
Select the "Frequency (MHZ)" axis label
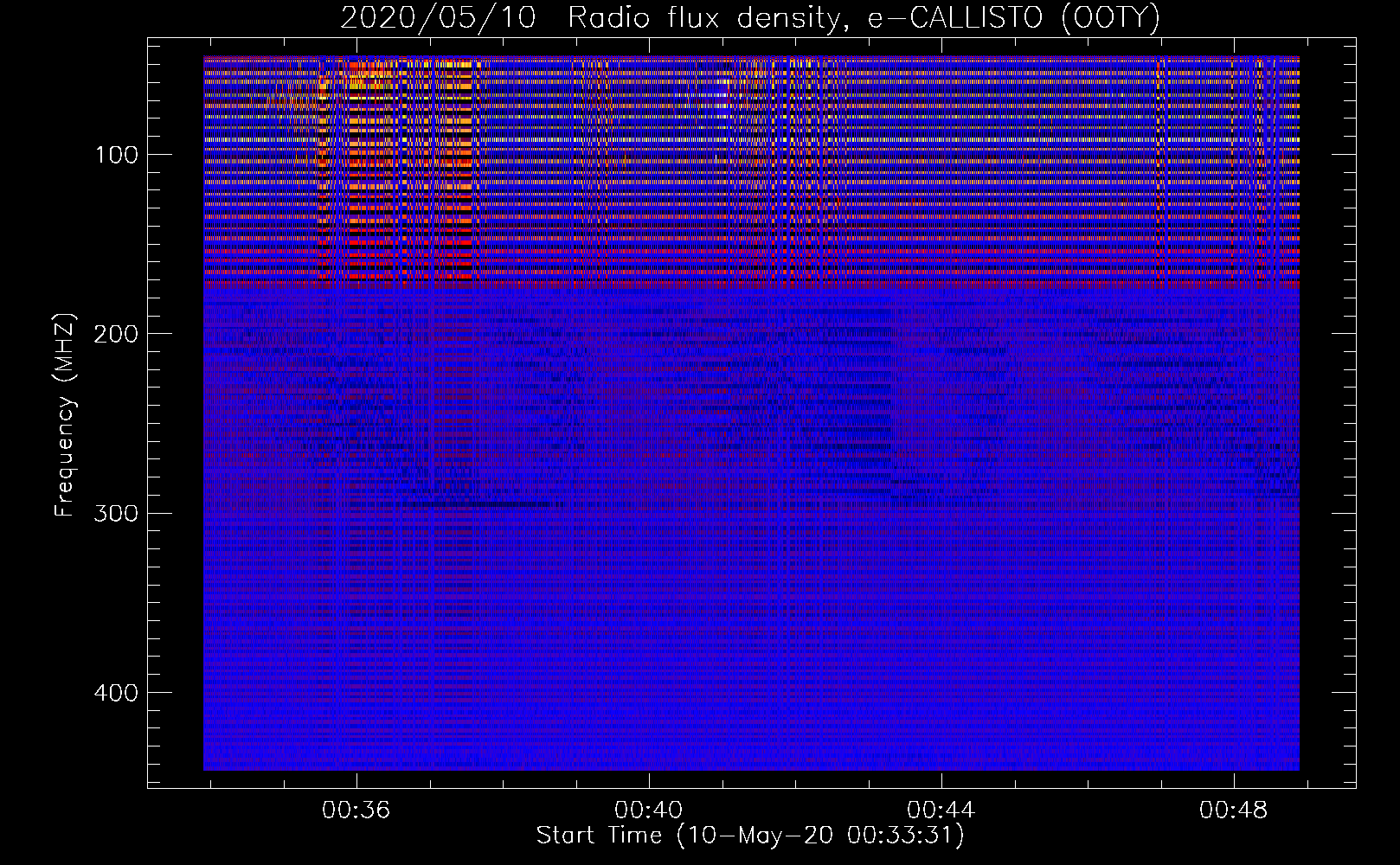click(65, 414)
